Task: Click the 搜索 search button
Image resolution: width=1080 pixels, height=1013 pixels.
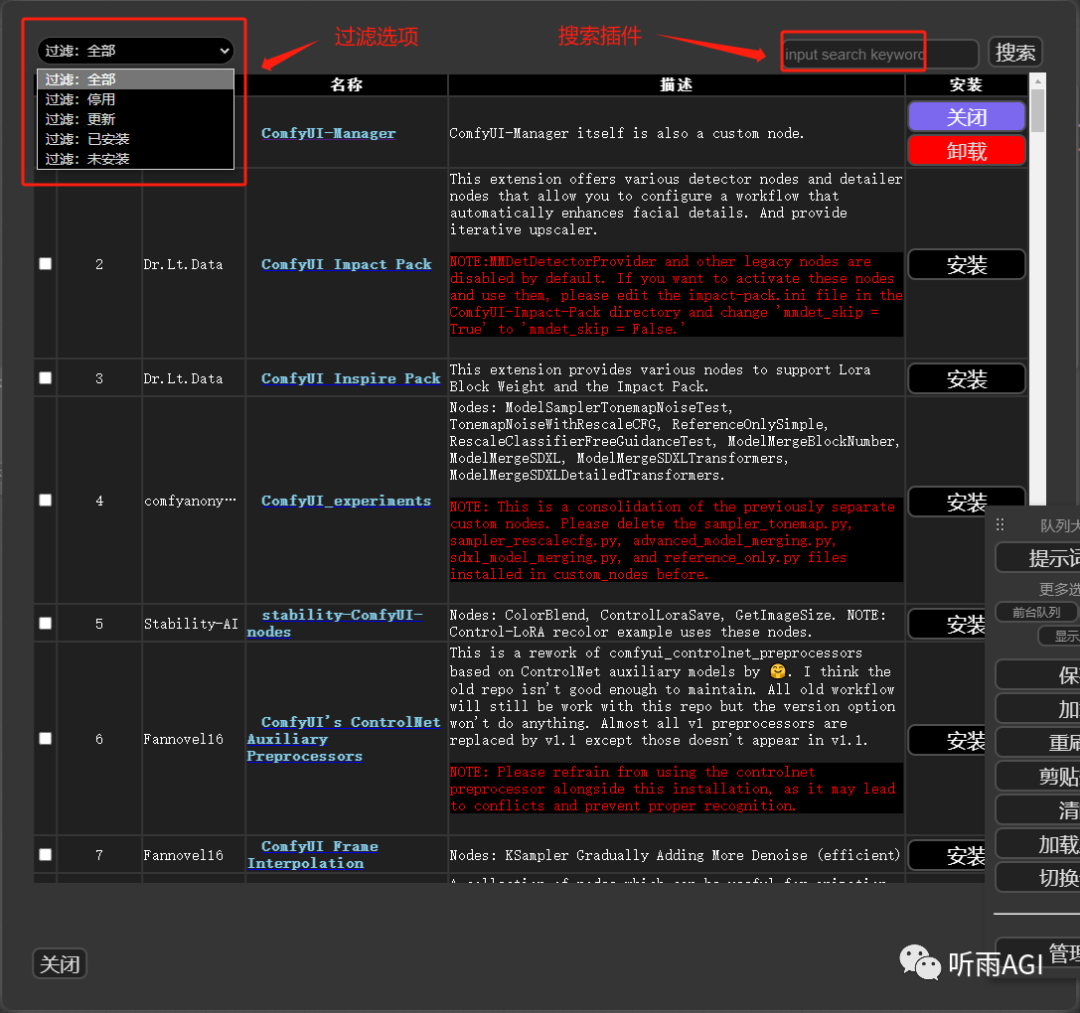Action: pyautogui.click(x=1015, y=52)
